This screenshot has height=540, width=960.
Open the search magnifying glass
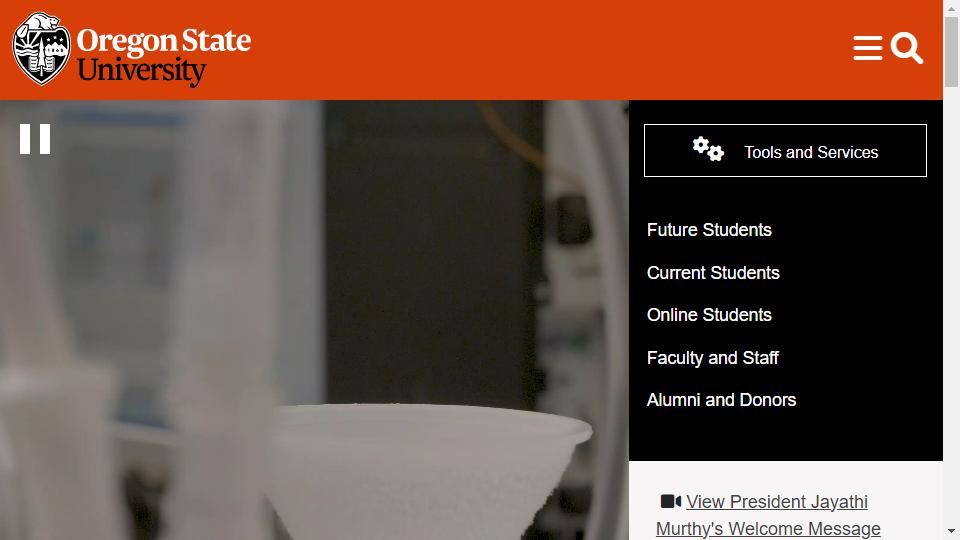(907, 48)
